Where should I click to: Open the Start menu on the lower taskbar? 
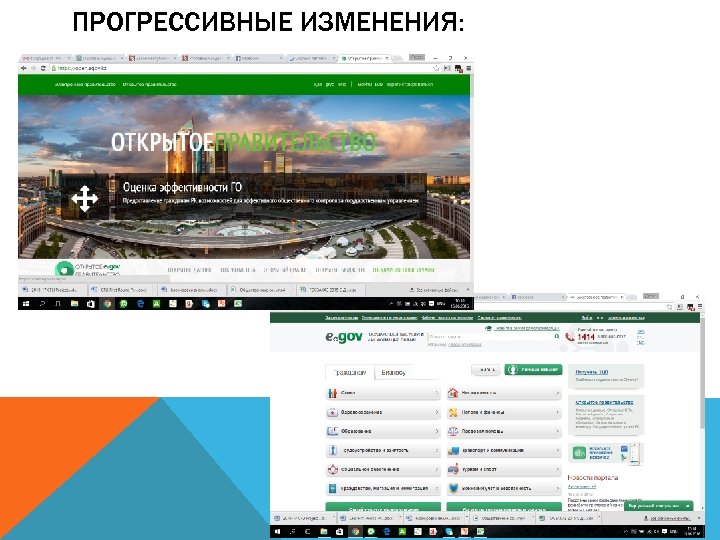277,531
